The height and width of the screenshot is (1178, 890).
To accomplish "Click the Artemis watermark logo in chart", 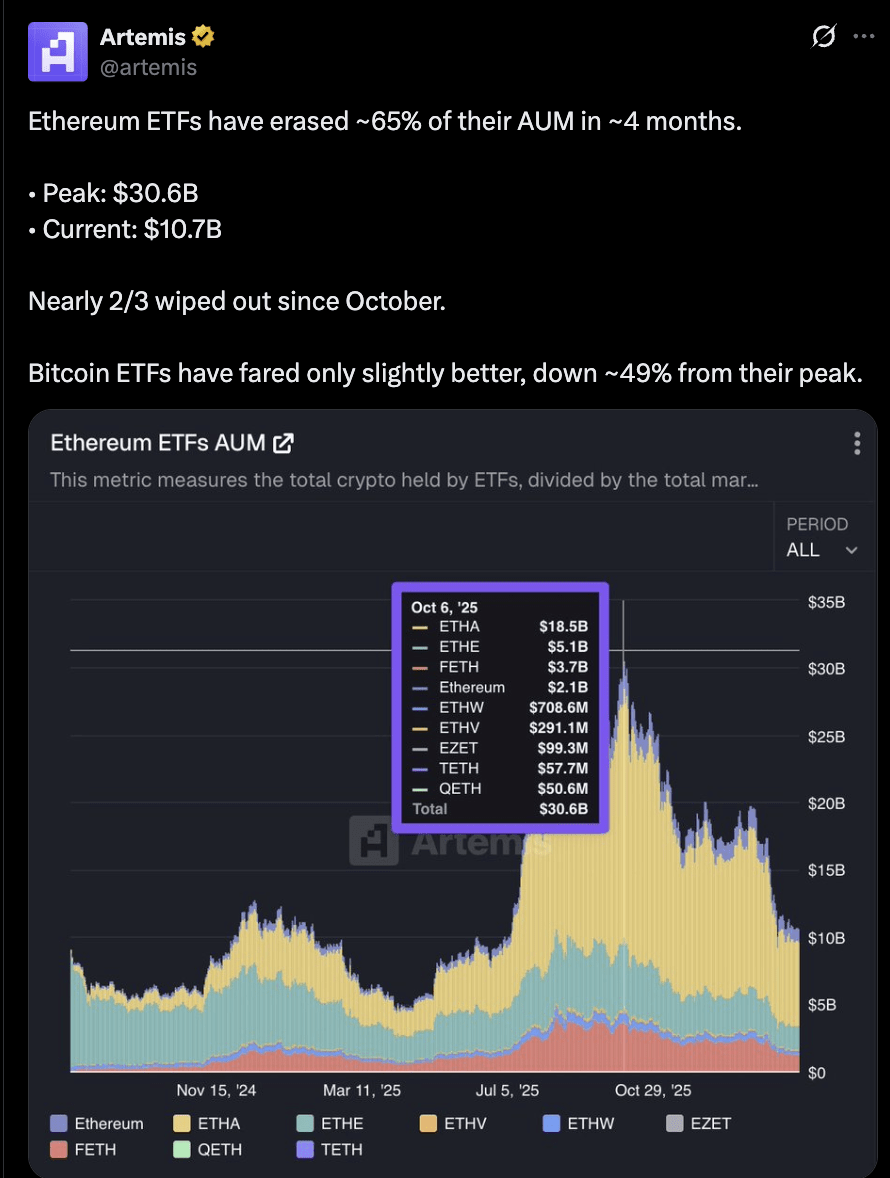I will pos(373,840).
